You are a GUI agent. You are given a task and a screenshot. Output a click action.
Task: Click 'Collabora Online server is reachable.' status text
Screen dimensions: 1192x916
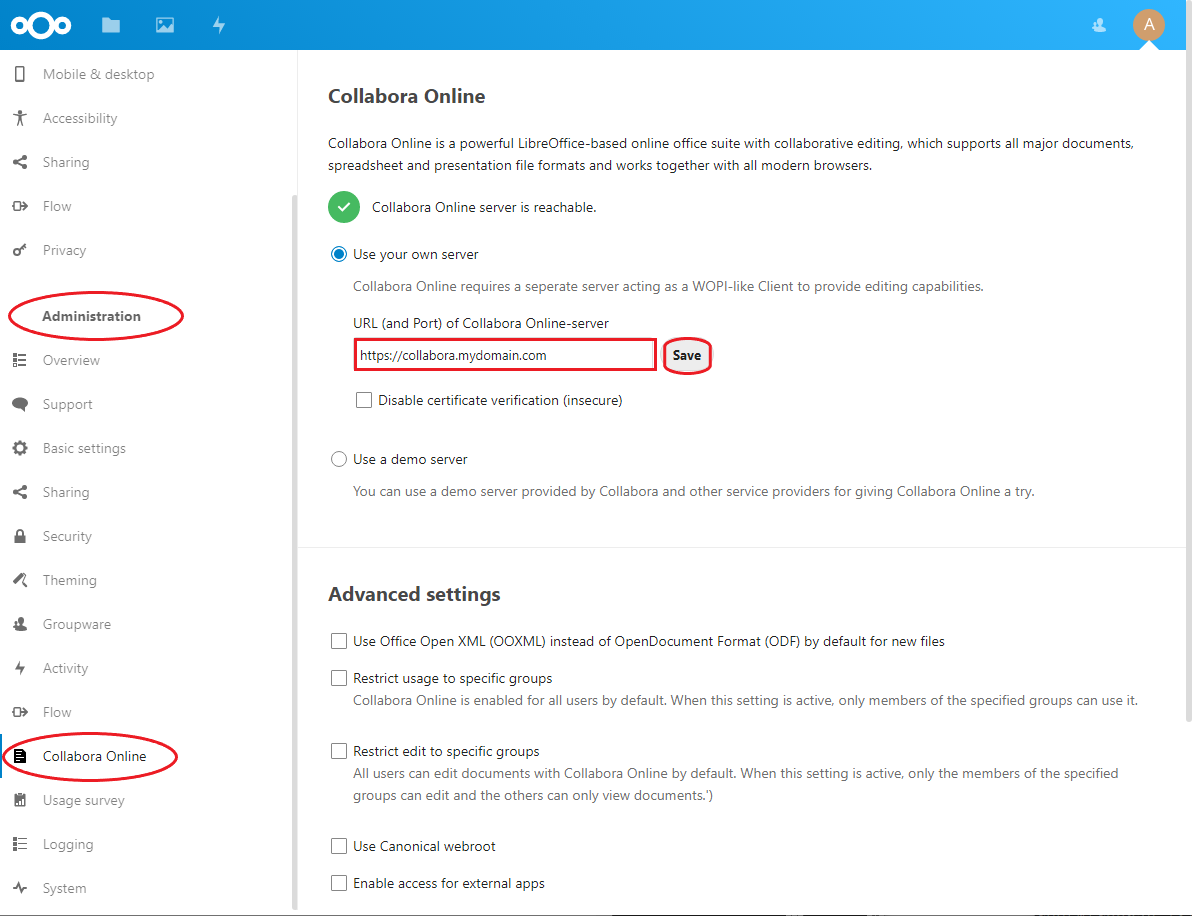[484, 208]
